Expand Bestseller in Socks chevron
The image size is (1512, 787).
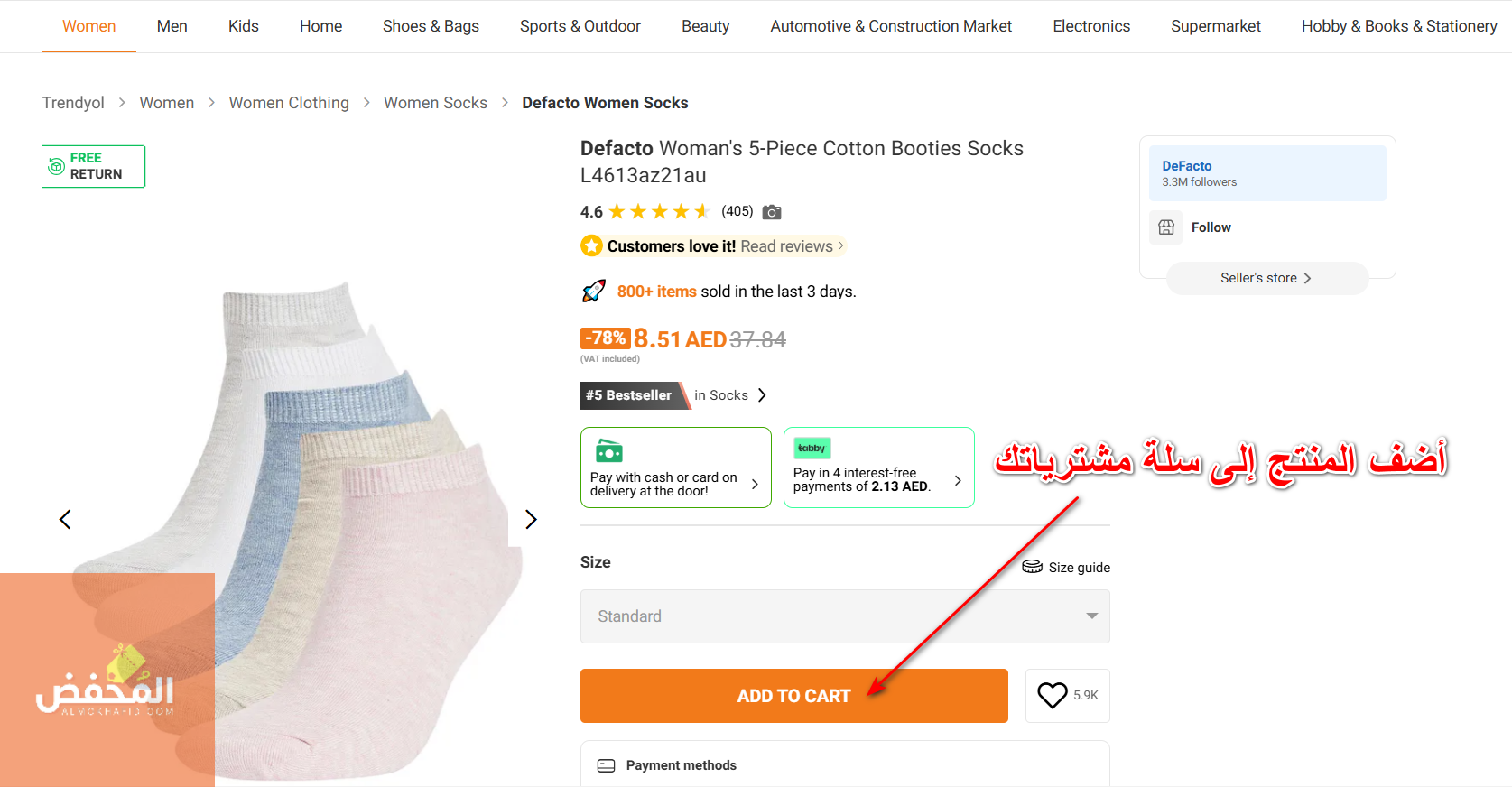pyautogui.click(x=762, y=395)
